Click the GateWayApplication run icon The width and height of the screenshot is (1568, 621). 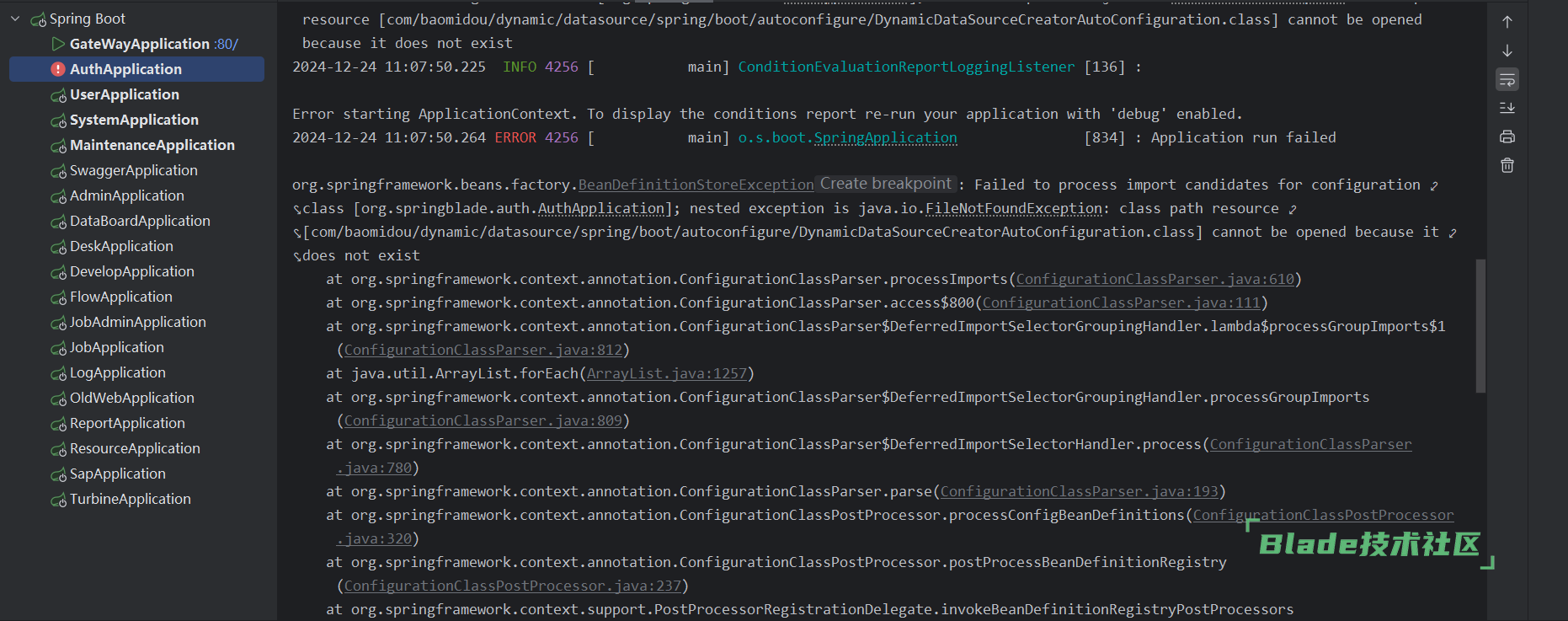58,44
